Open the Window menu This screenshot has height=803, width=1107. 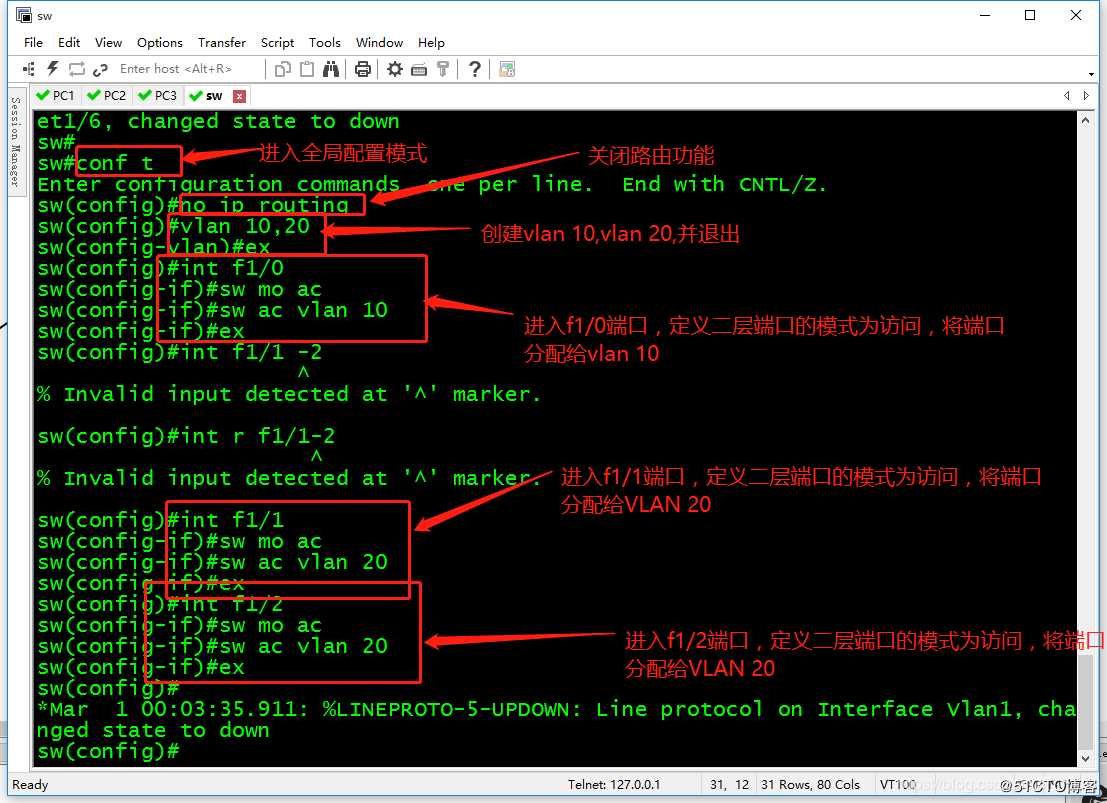[379, 42]
